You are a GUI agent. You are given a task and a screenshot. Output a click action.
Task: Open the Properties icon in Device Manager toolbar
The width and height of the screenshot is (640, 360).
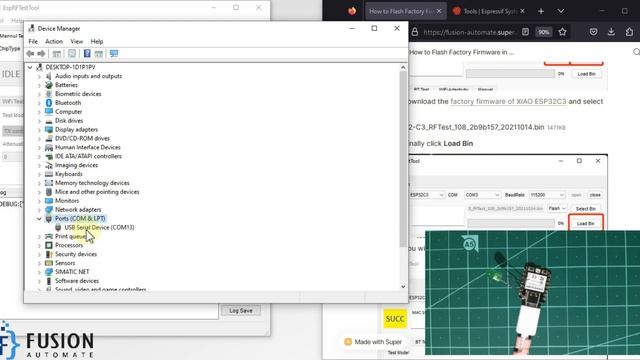click(72, 53)
